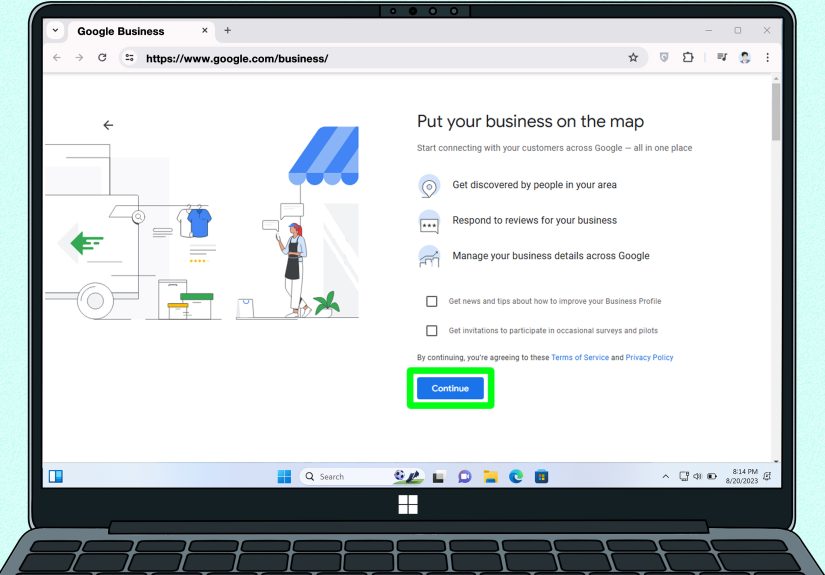Open the tab search chevron
The height and width of the screenshot is (575, 825).
[55, 31]
